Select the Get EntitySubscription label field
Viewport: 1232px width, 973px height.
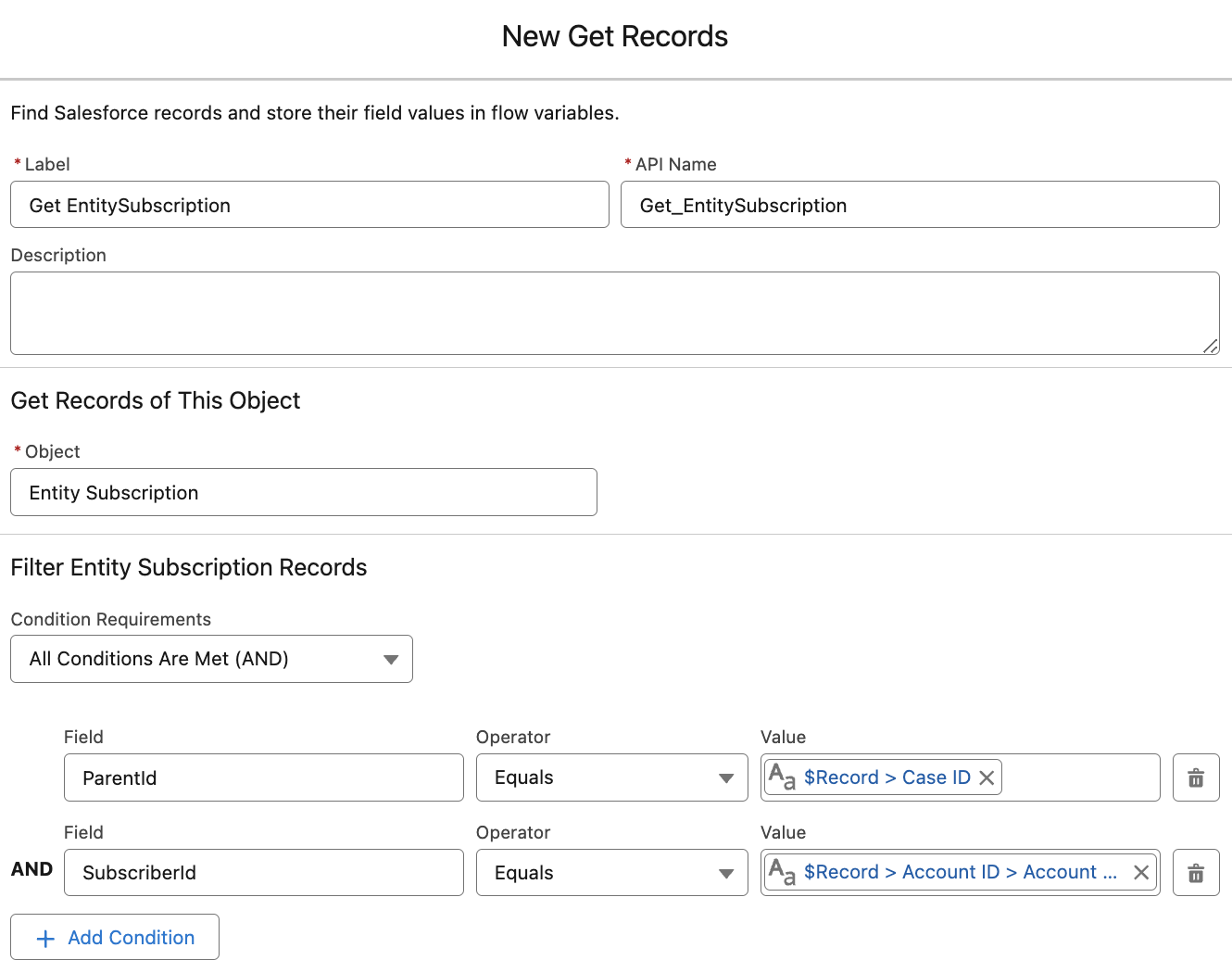(x=309, y=205)
